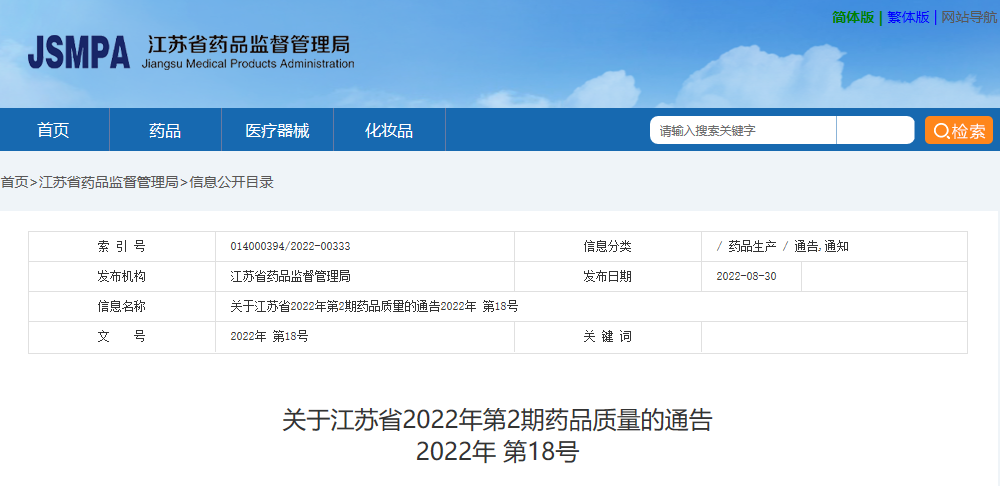Click the 信息分类 label cell

(x=608, y=247)
